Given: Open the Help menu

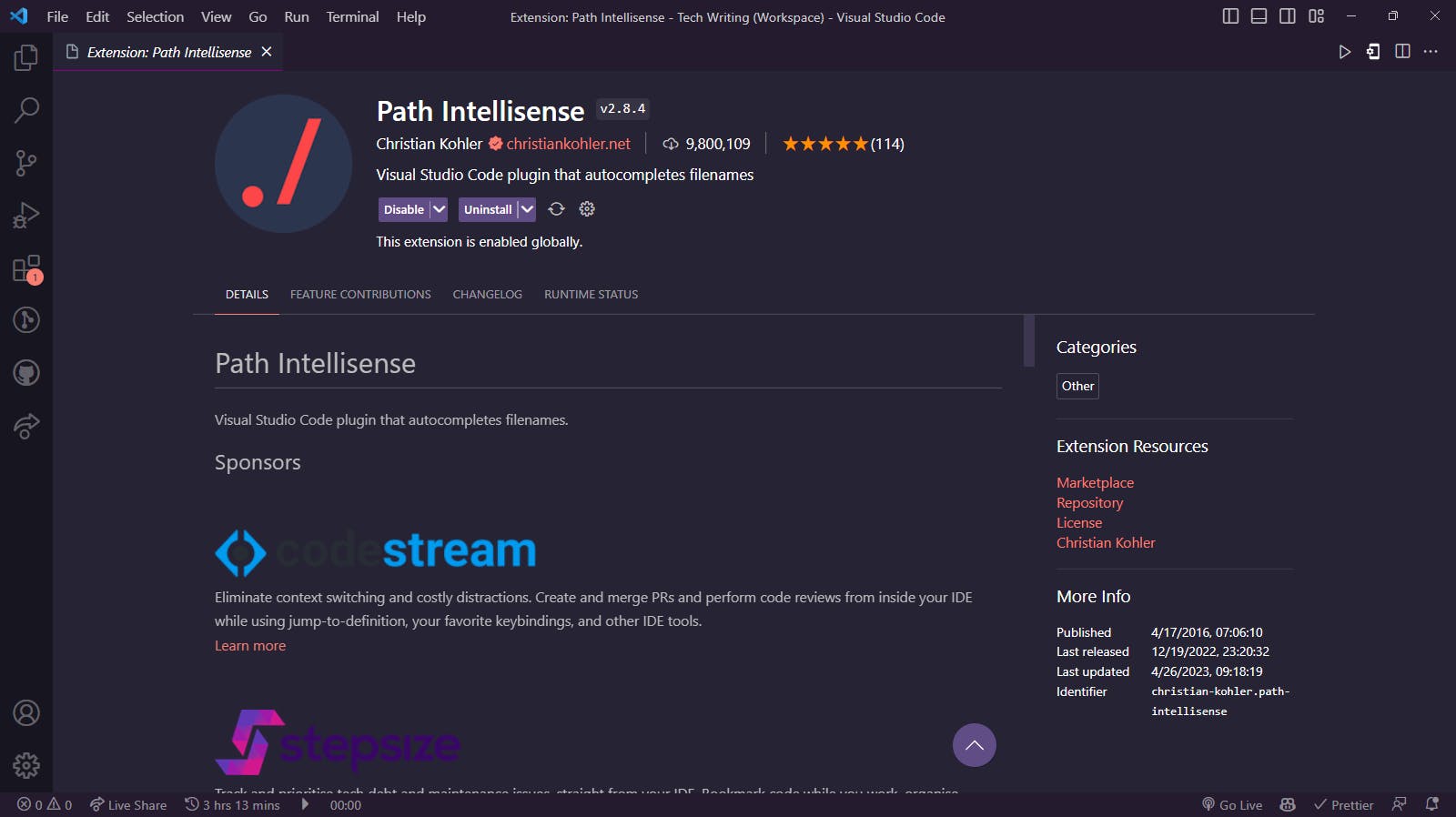Looking at the screenshot, I should pyautogui.click(x=410, y=16).
